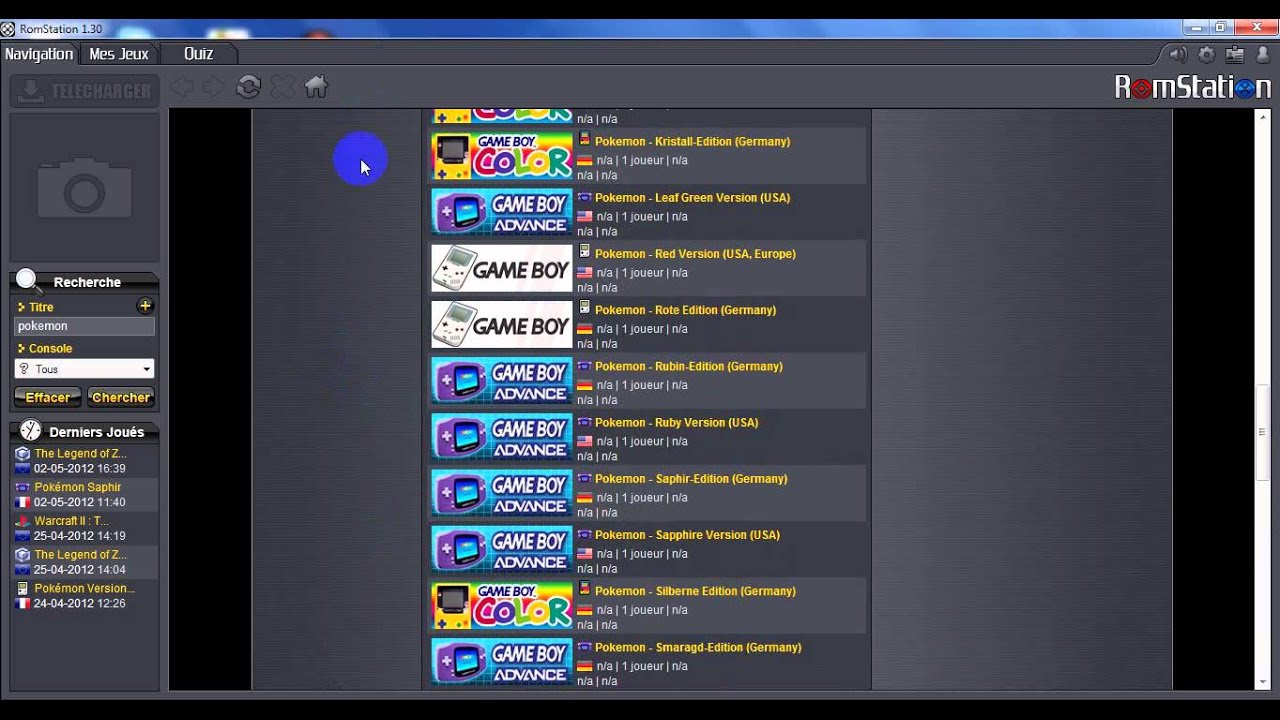1280x720 pixels.
Task: Click the Game Boy Advance logo for Sapphire Version
Action: point(502,549)
